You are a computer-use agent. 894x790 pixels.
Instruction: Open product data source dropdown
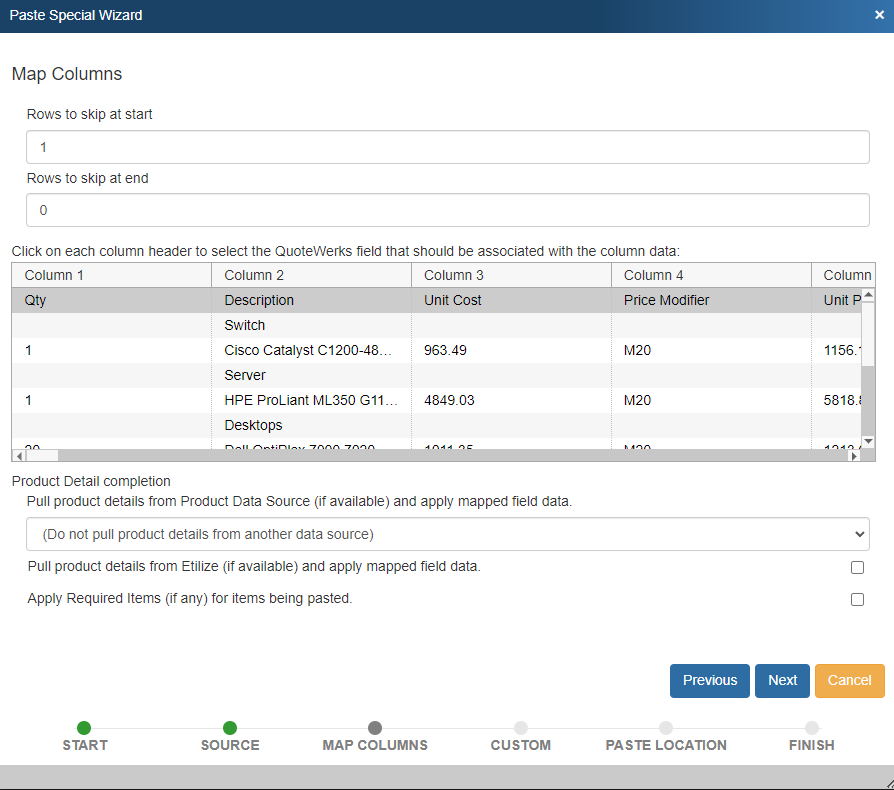447,534
